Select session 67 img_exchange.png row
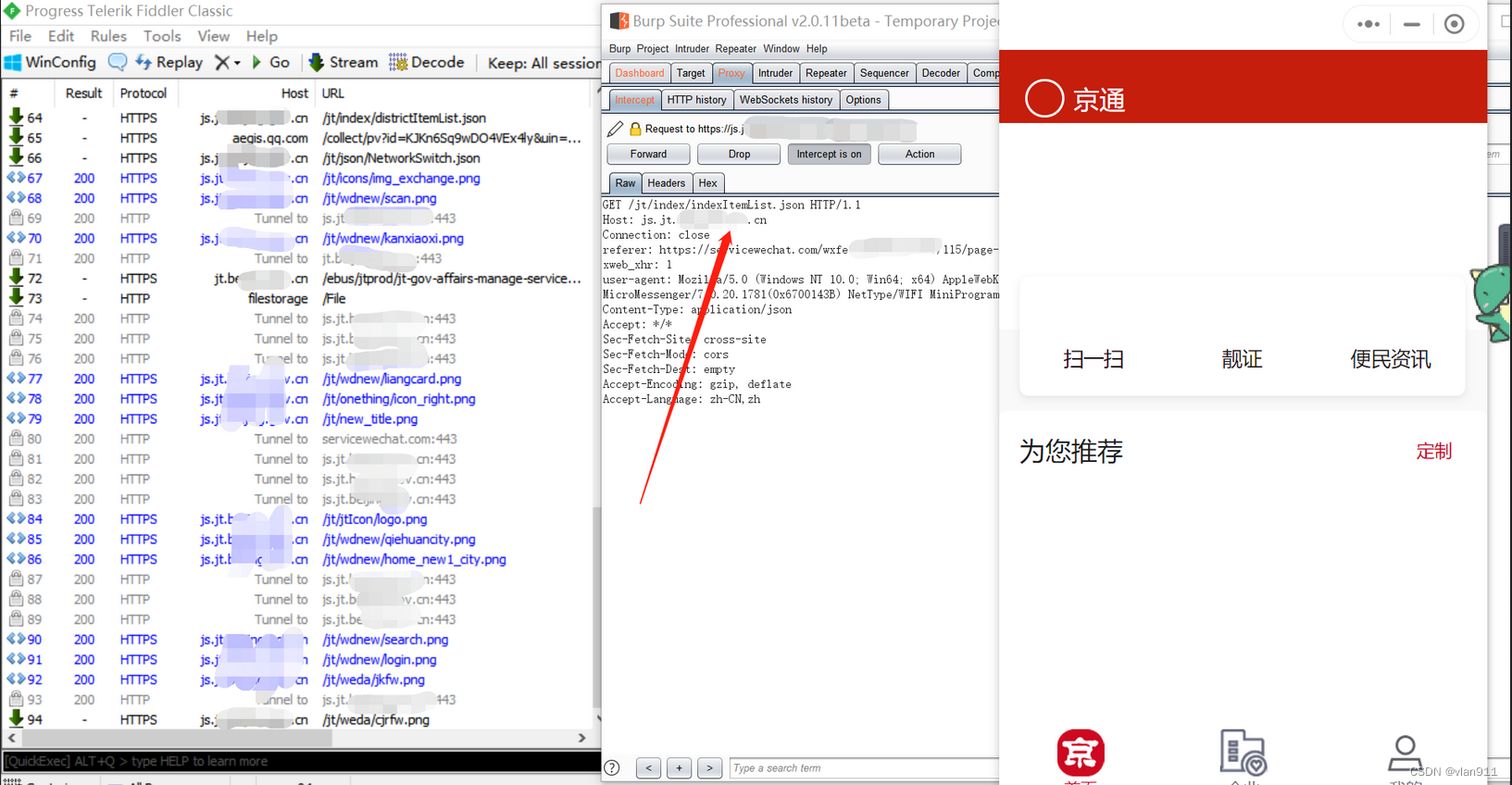1512x785 pixels. point(296,178)
